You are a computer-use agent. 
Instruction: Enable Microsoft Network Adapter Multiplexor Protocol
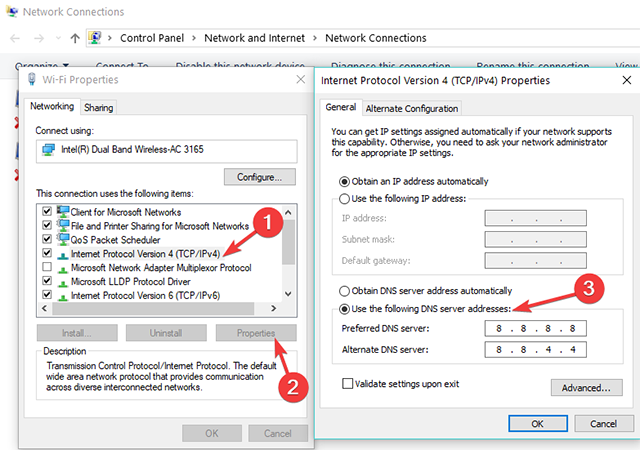click(47, 267)
